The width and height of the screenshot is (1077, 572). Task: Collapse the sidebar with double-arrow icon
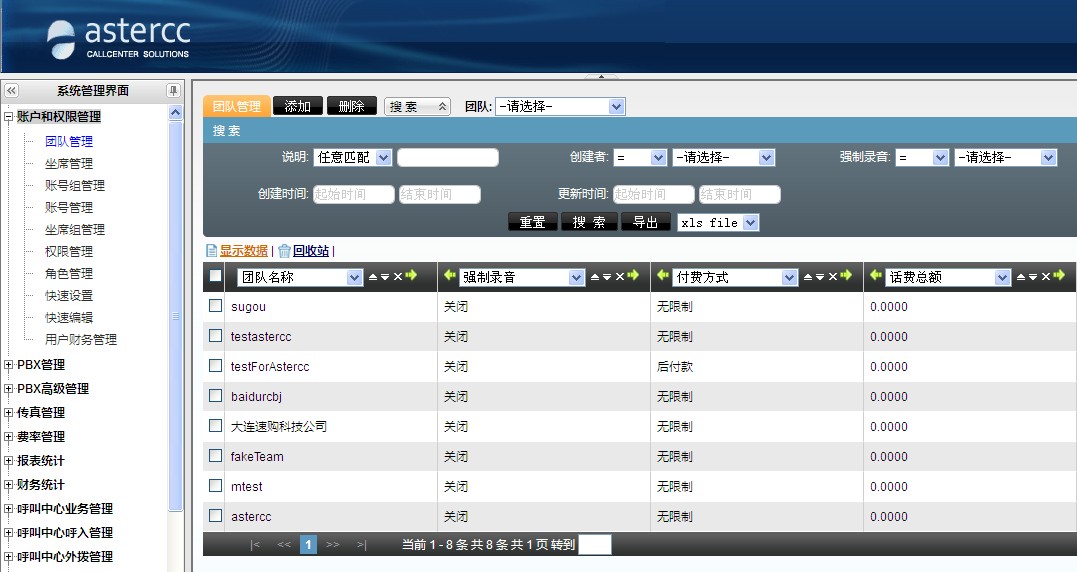pyautogui.click(x=12, y=90)
